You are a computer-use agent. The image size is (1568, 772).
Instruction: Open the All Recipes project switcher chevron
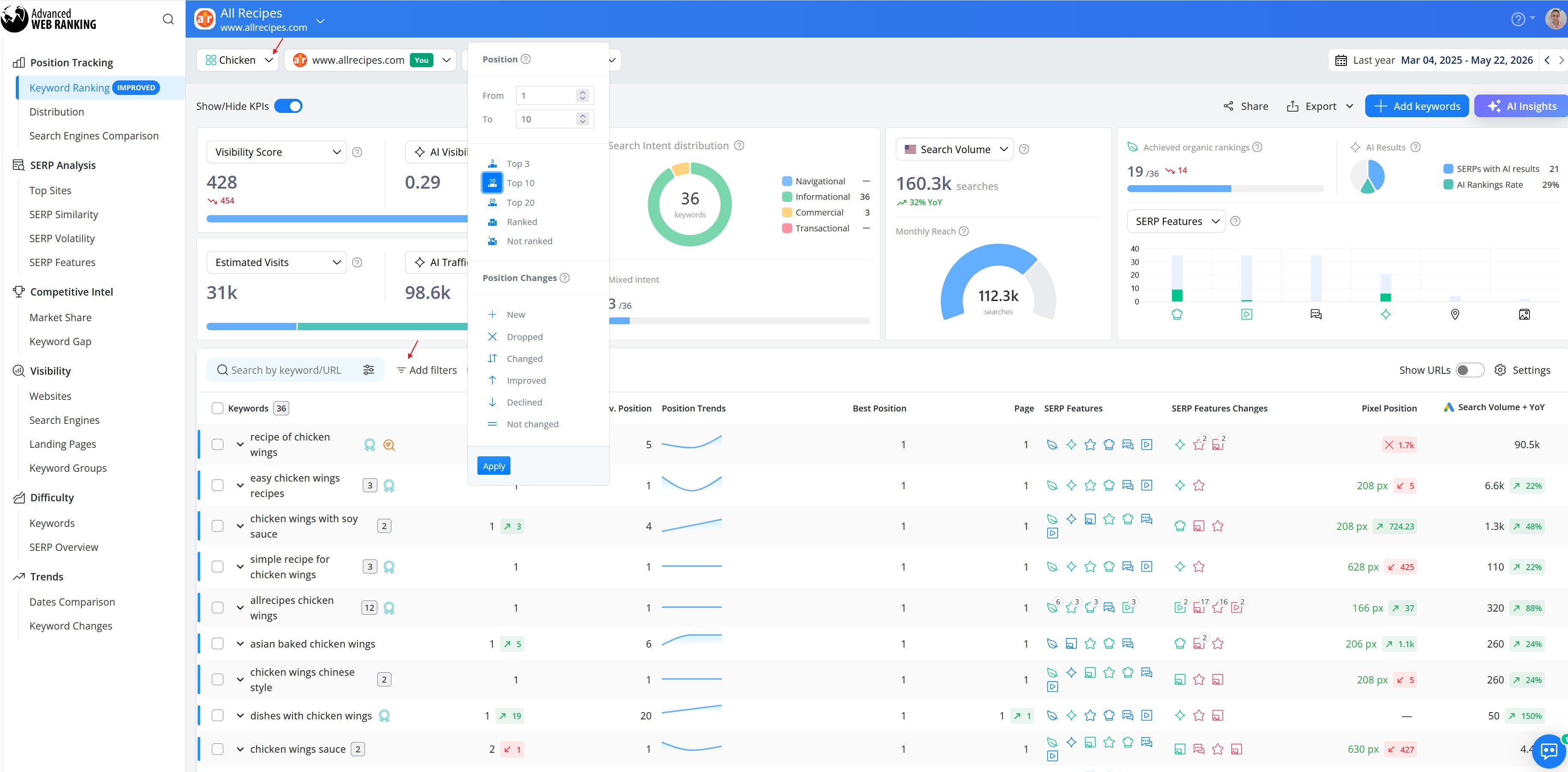(x=320, y=21)
